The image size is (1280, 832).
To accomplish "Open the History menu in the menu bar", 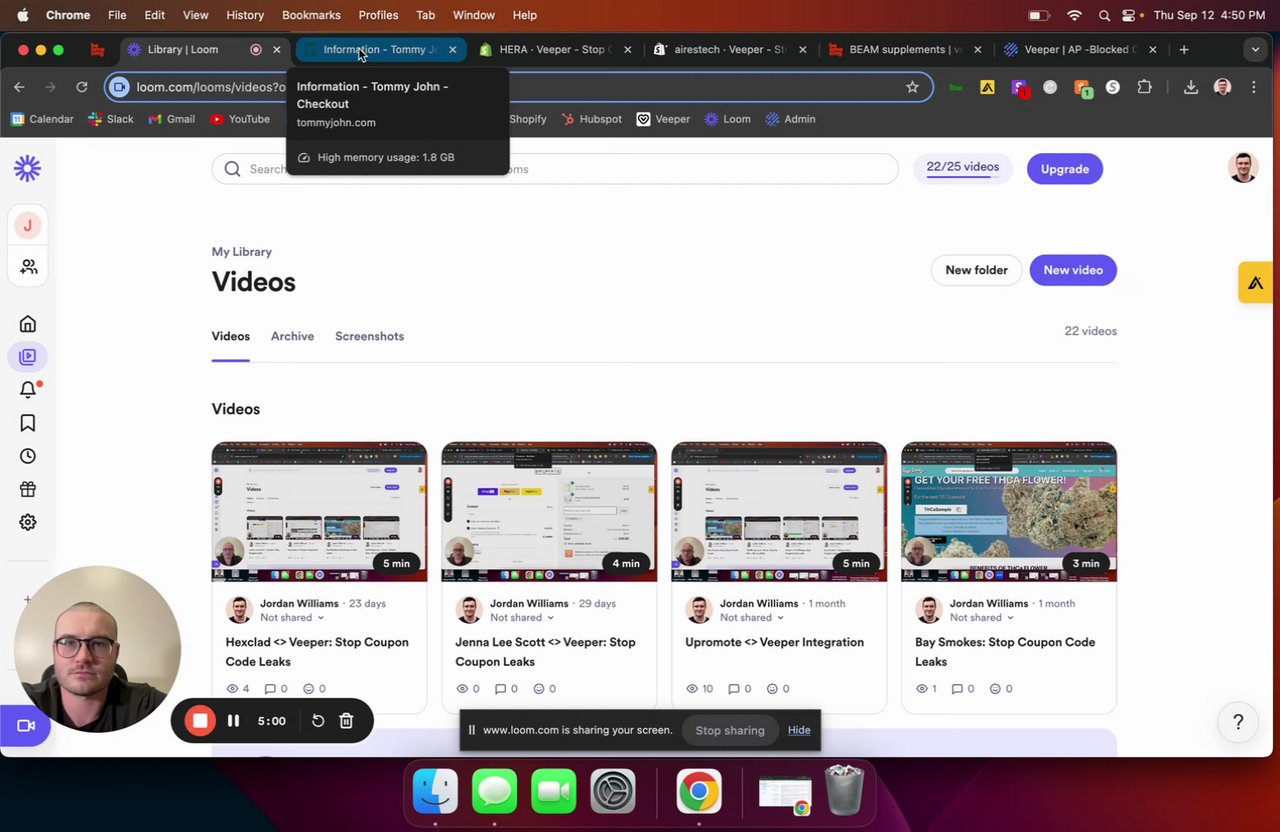I will pos(245,15).
